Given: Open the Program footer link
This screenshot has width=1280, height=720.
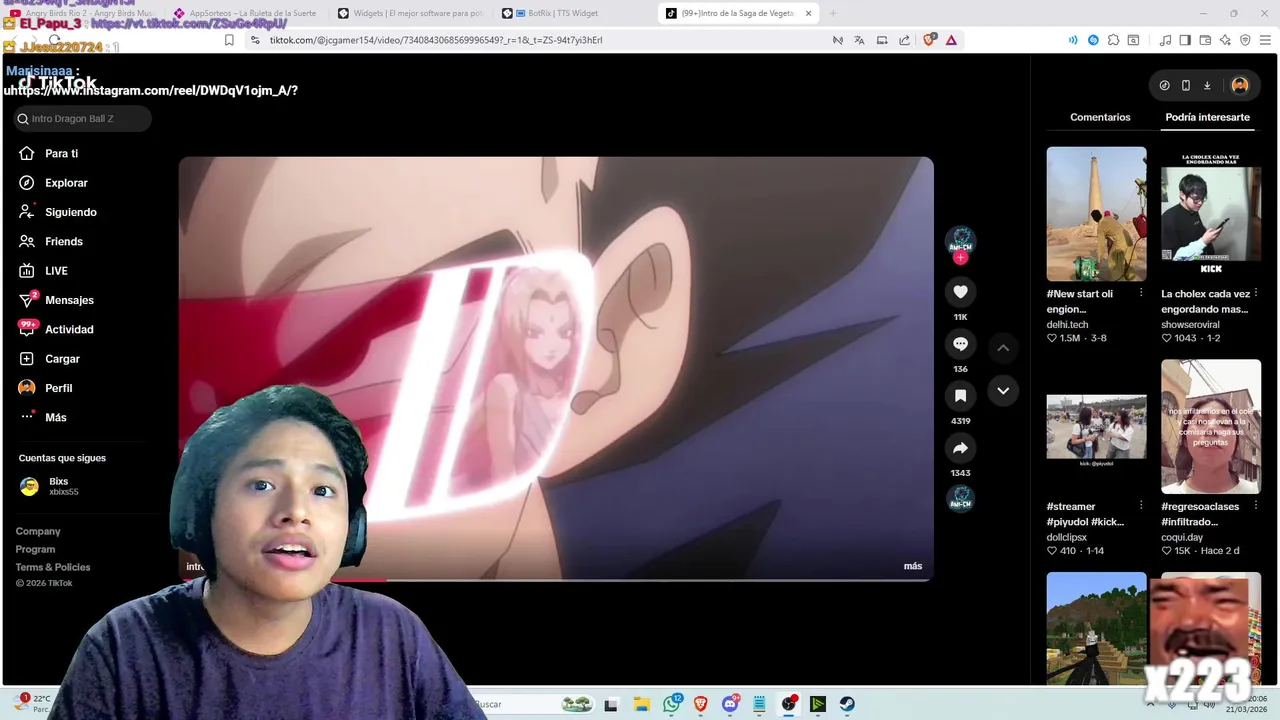Looking at the screenshot, I should (x=35, y=549).
